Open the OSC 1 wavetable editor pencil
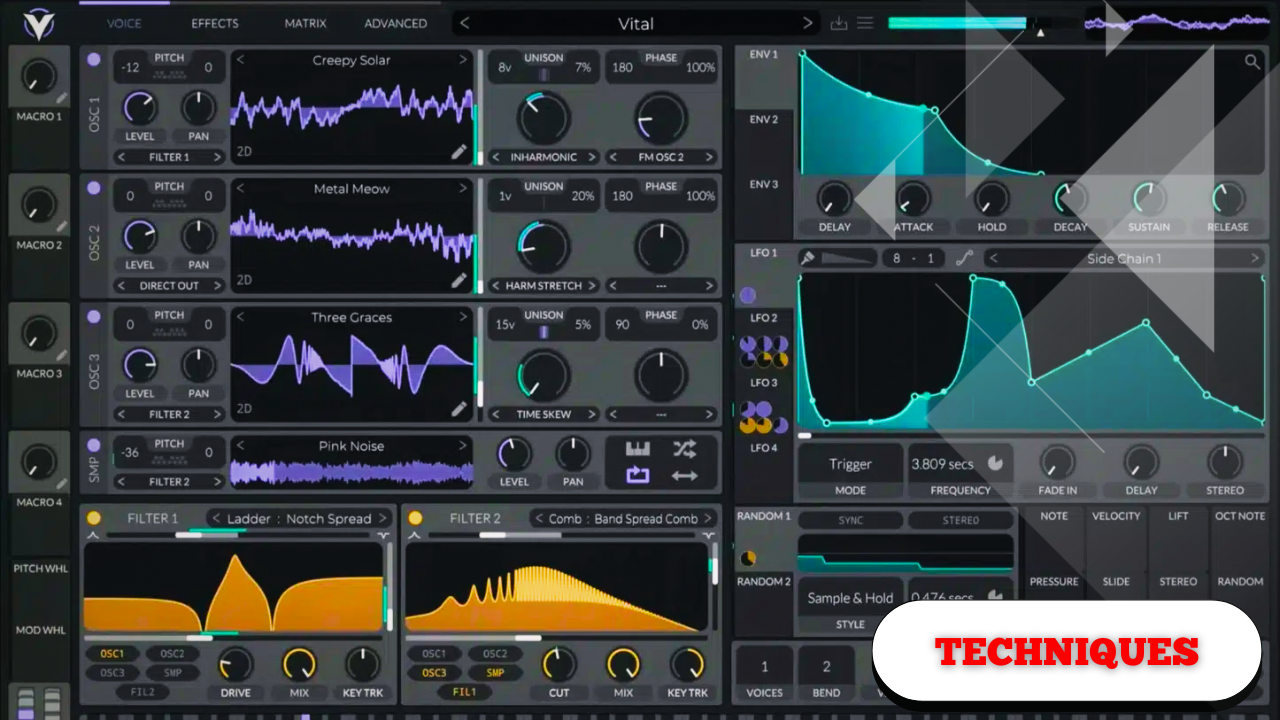This screenshot has width=1280, height=720. coord(459,152)
